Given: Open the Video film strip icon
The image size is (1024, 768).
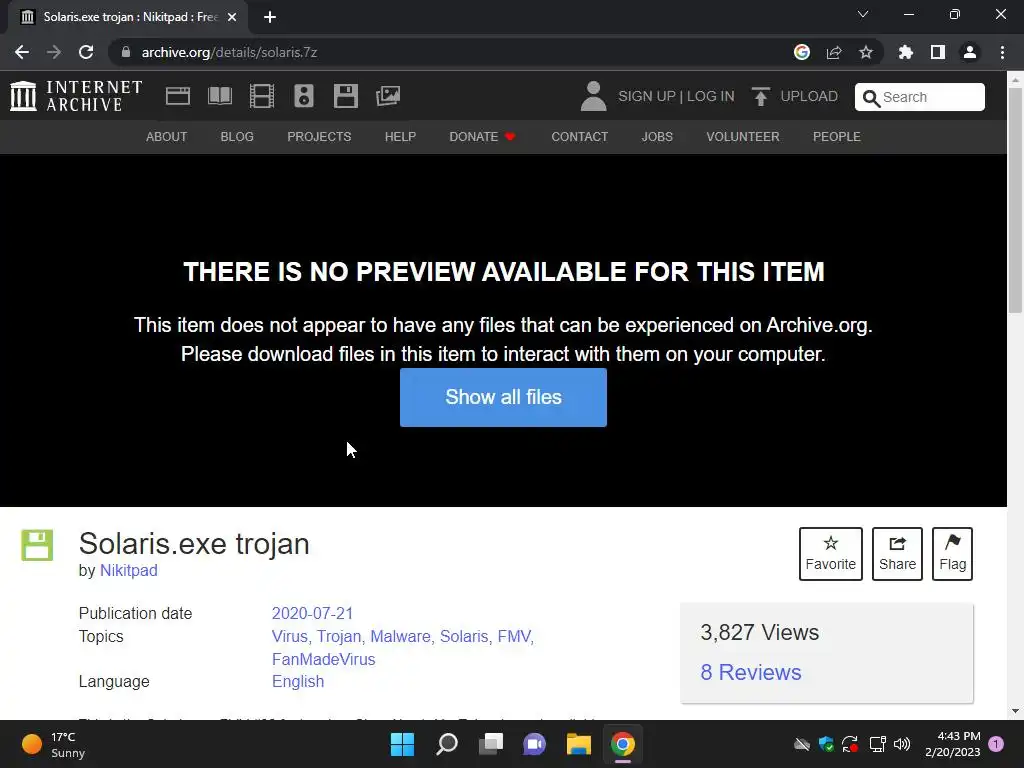Looking at the screenshot, I should 262,96.
